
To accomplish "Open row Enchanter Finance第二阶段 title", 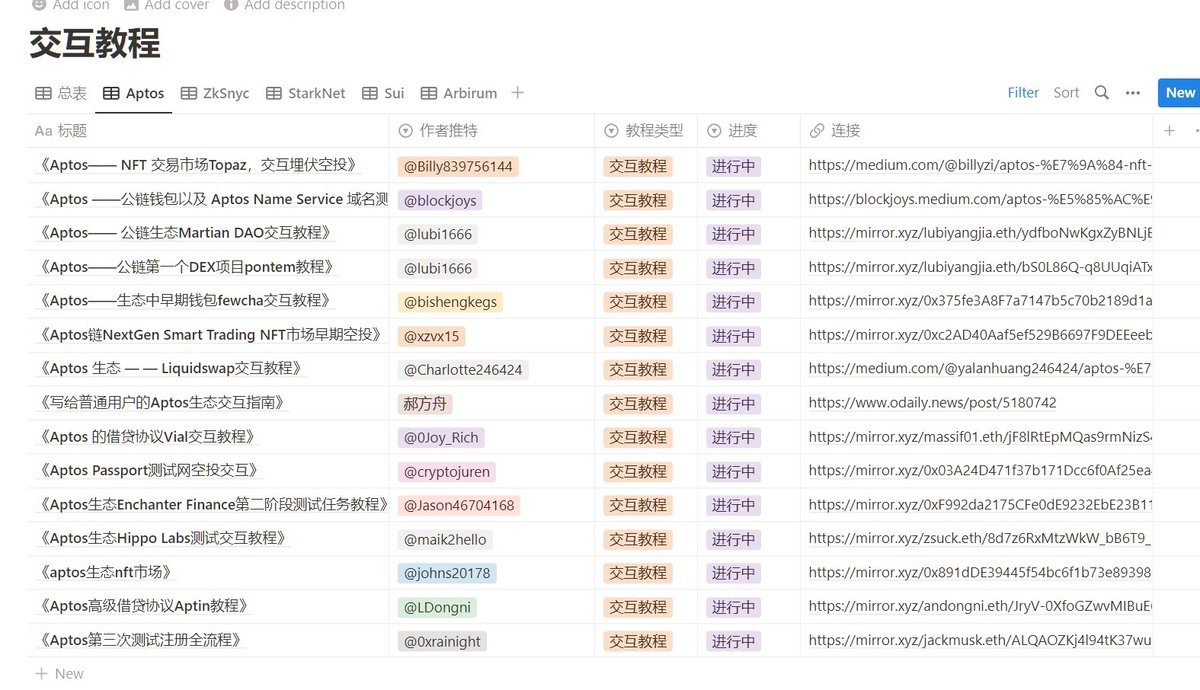I will click(212, 504).
